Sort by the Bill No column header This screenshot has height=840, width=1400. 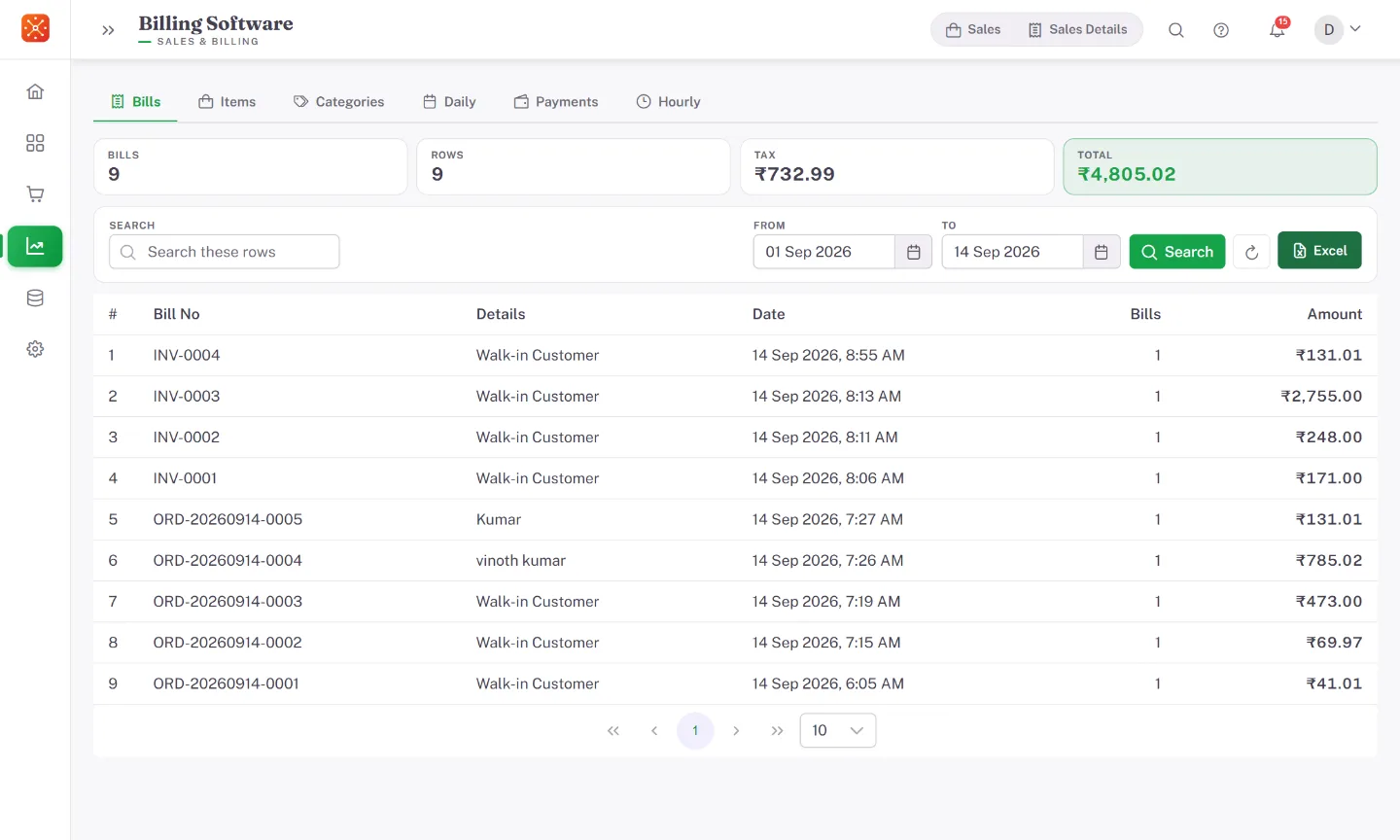tap(177, 314)
